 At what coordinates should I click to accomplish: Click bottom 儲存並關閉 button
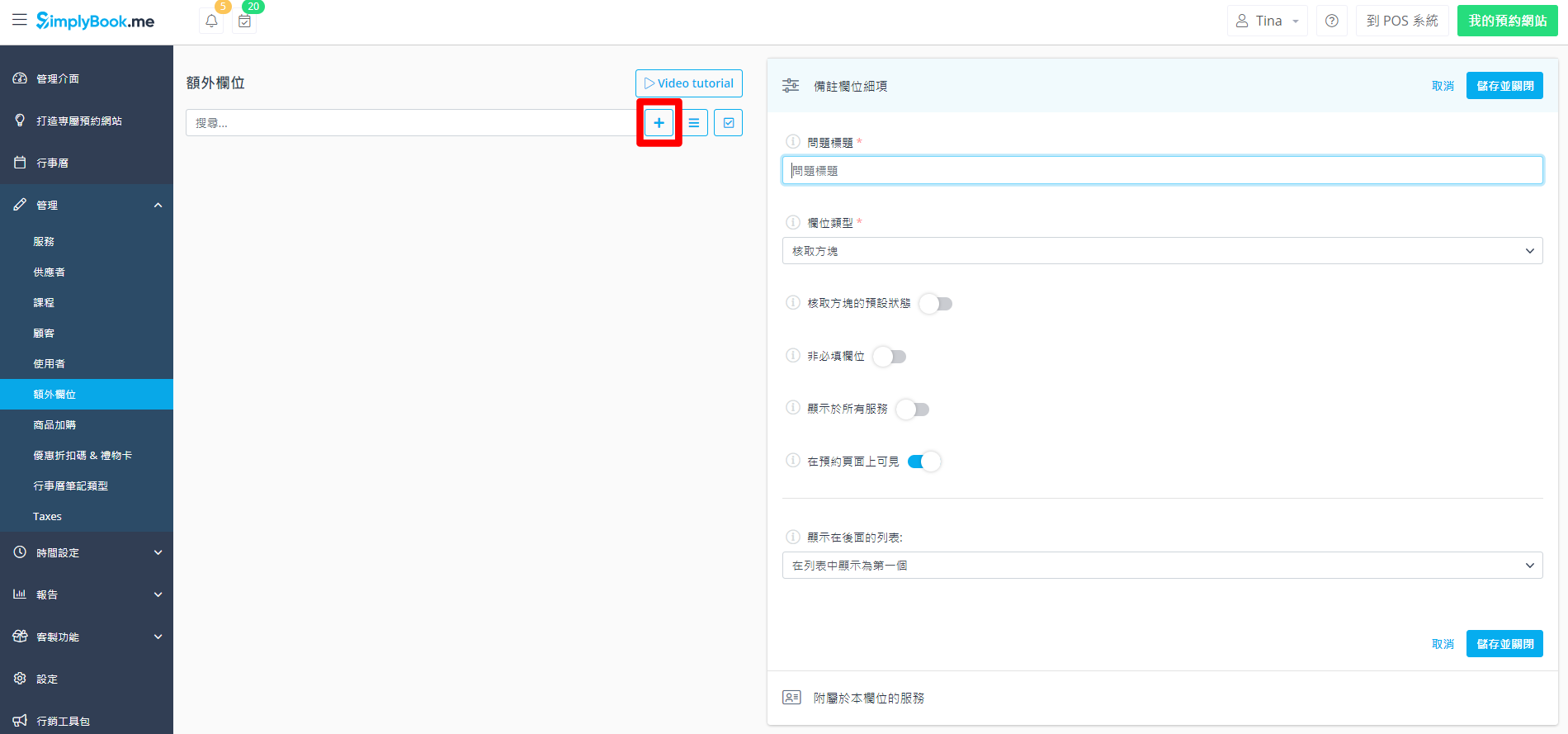tap(1504, 644)
